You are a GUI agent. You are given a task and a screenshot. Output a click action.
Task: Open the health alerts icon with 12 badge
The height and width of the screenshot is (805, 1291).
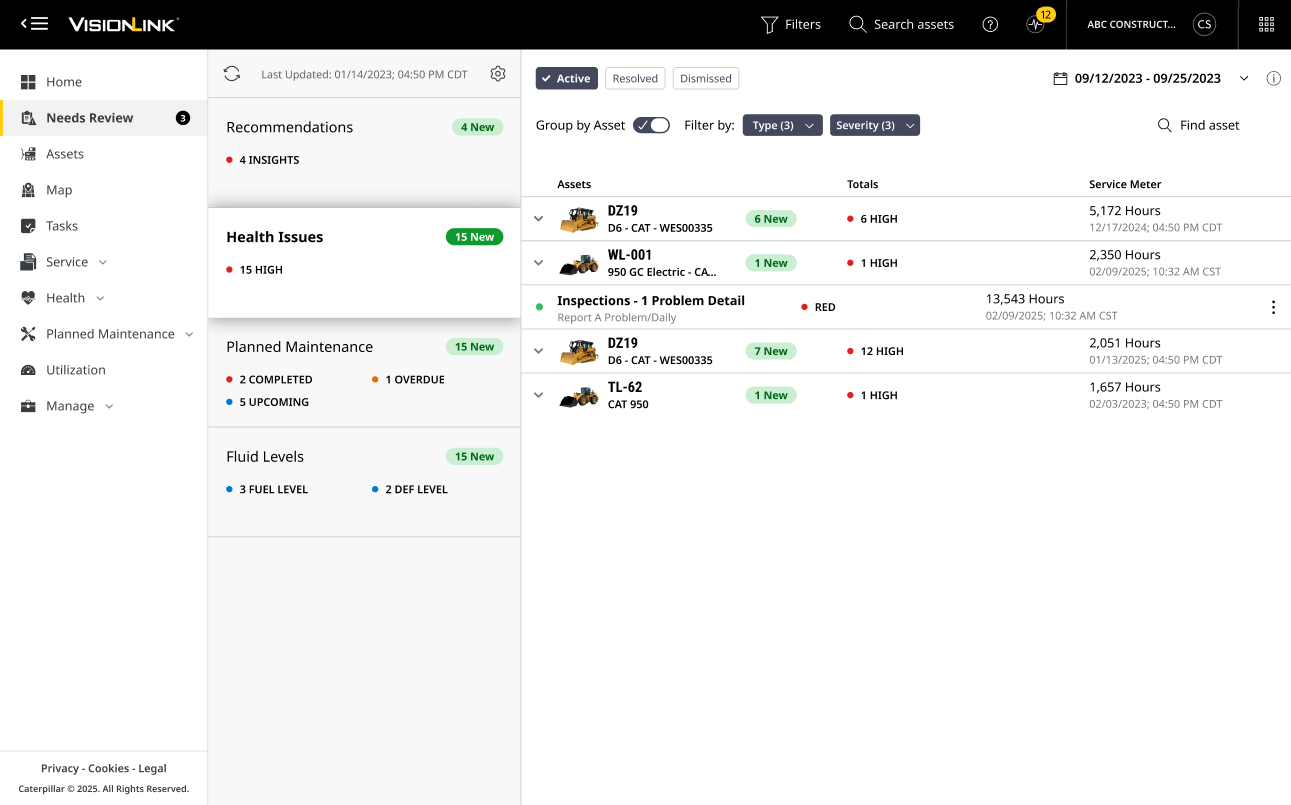click(x=1036, y=25)
